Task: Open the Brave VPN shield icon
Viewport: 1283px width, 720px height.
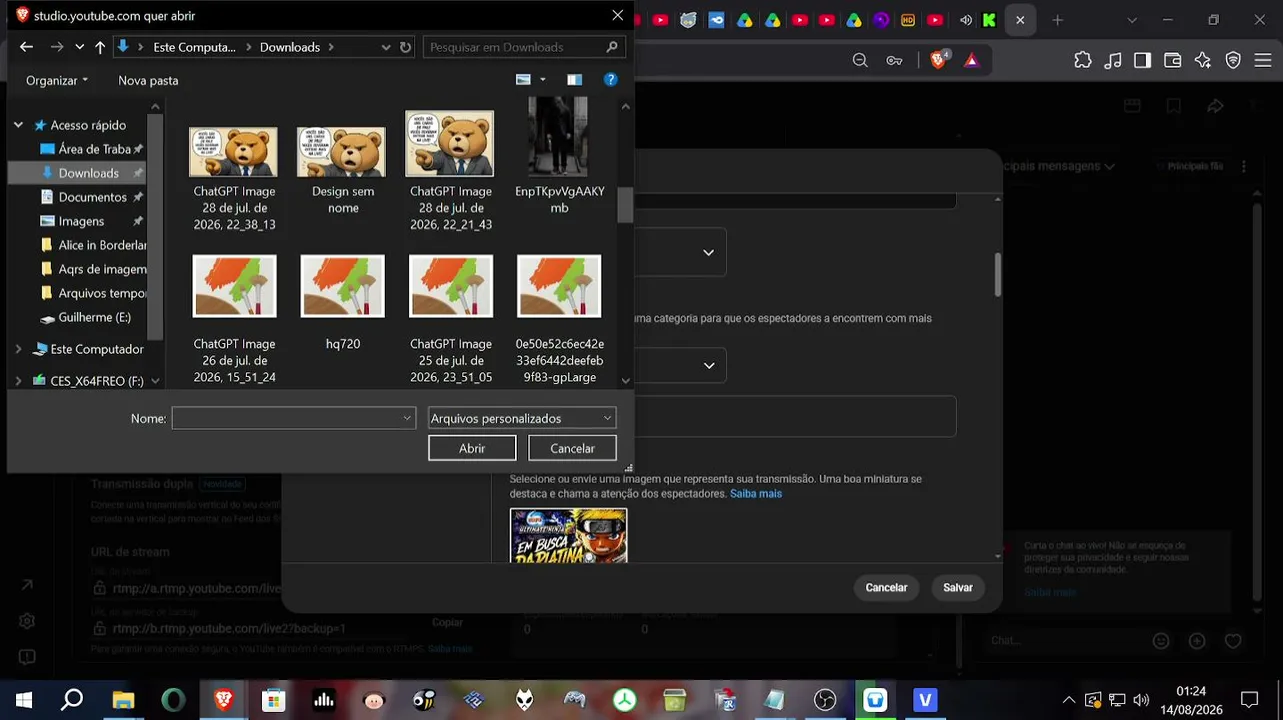Action: (1233, 60)
